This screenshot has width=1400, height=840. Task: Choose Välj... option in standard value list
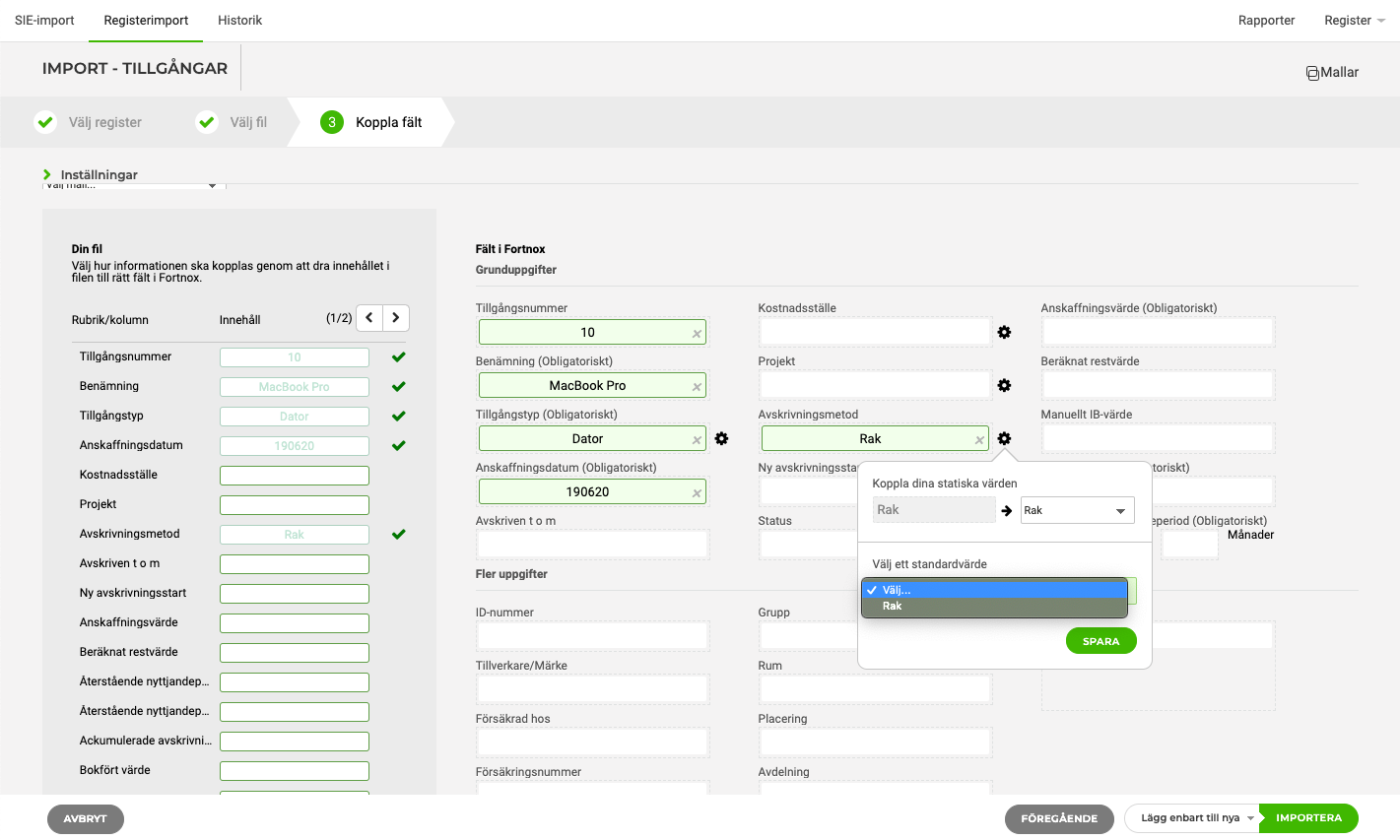(x=994, y=590)
